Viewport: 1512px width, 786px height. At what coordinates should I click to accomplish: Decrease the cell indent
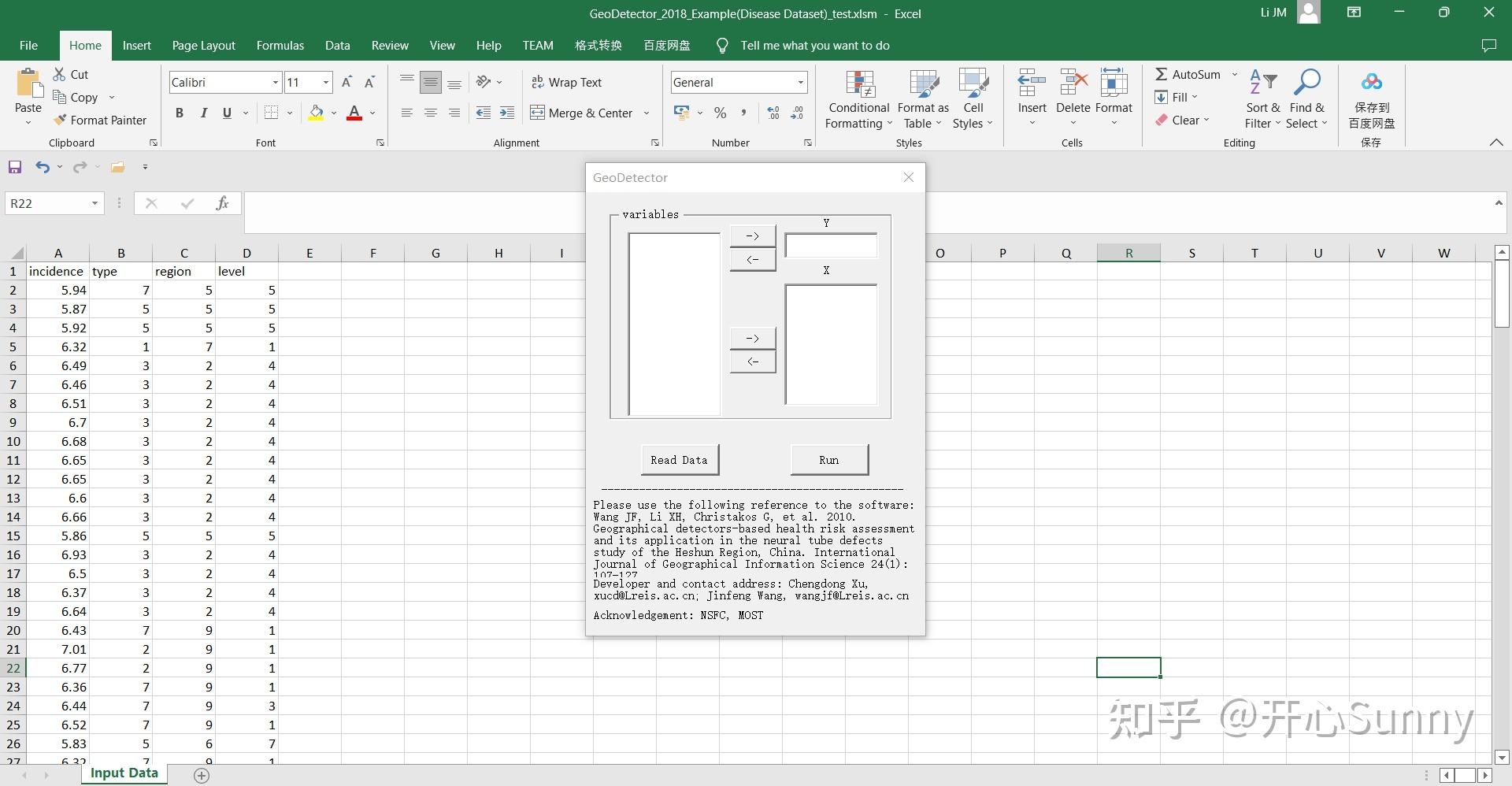484,113
